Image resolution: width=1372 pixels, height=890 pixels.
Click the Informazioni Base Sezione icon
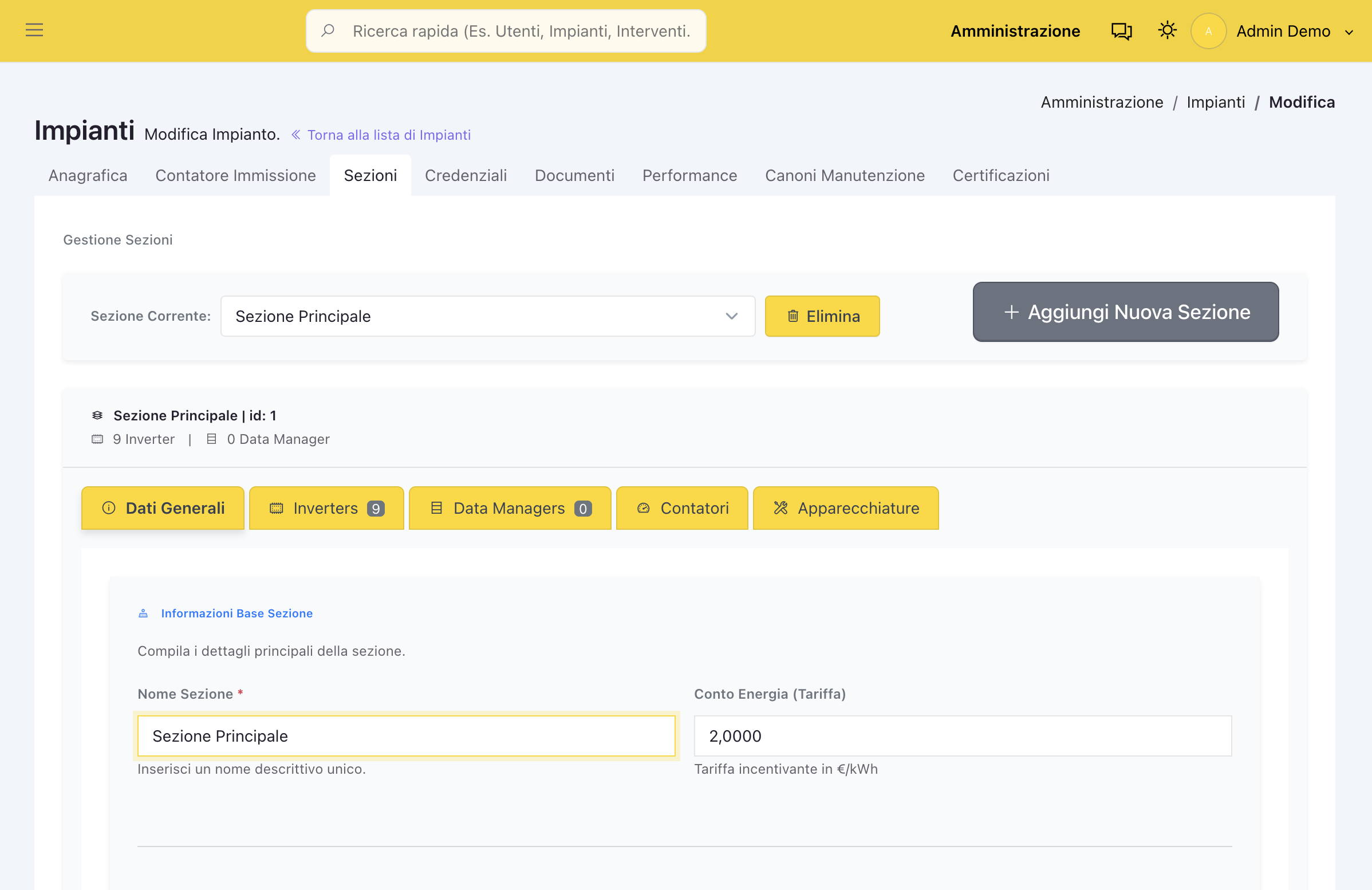coord(143,613)
